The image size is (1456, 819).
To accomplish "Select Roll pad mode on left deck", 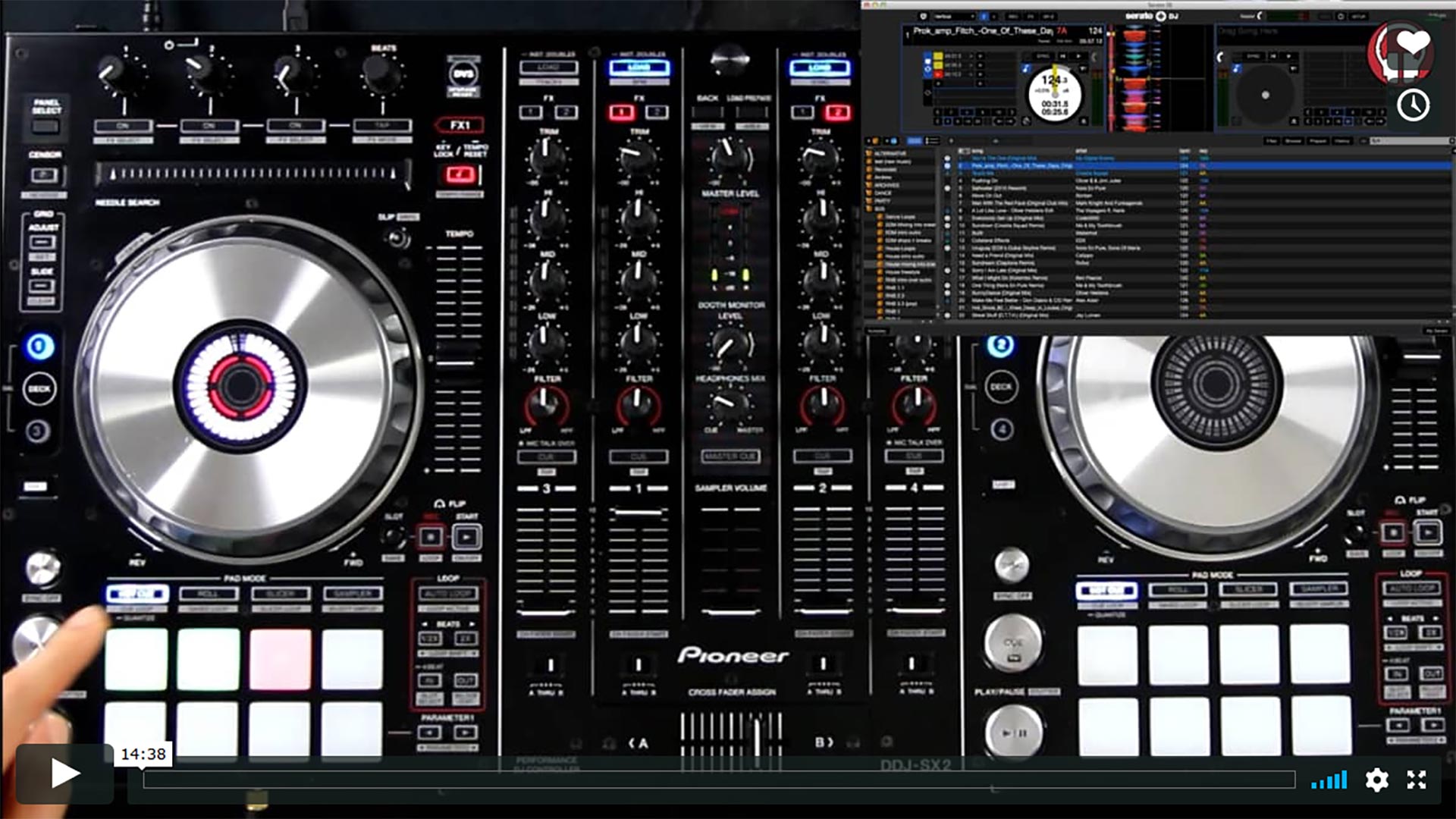I will click(x=208, y=593).
